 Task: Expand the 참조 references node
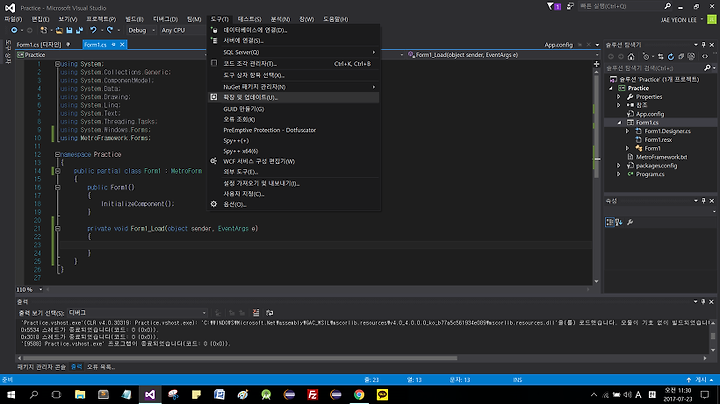click(619, 105)
